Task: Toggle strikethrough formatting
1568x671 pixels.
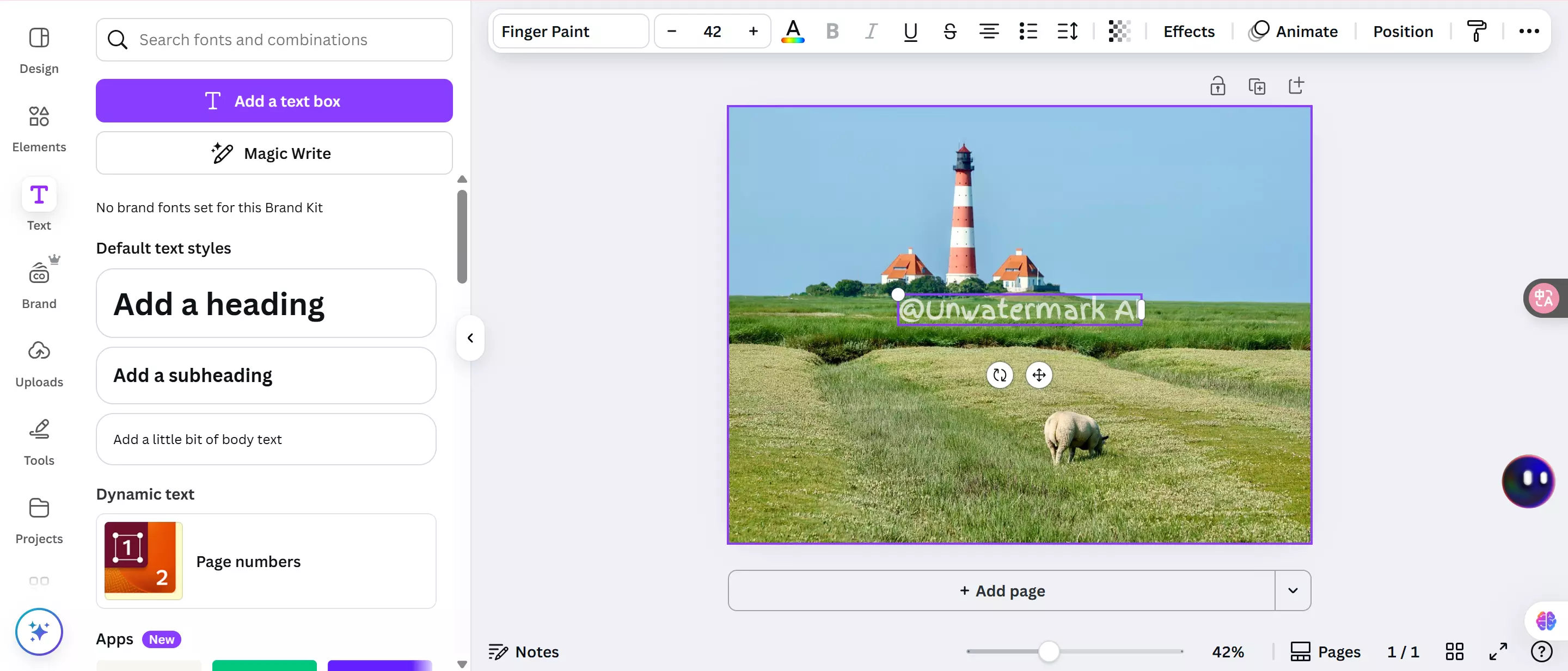Action: [x=950, y=31]
